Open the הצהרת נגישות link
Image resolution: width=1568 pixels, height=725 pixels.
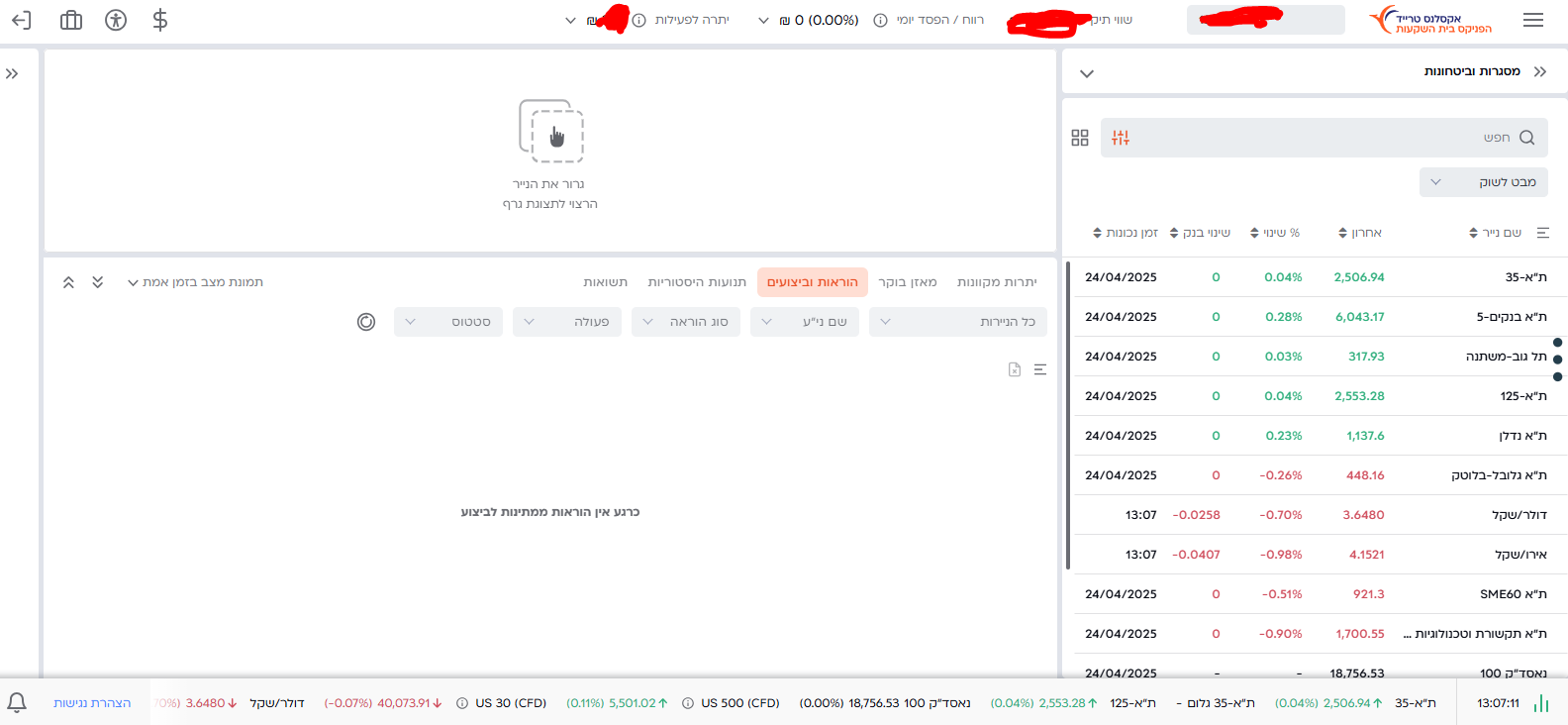tap(92, 703)
